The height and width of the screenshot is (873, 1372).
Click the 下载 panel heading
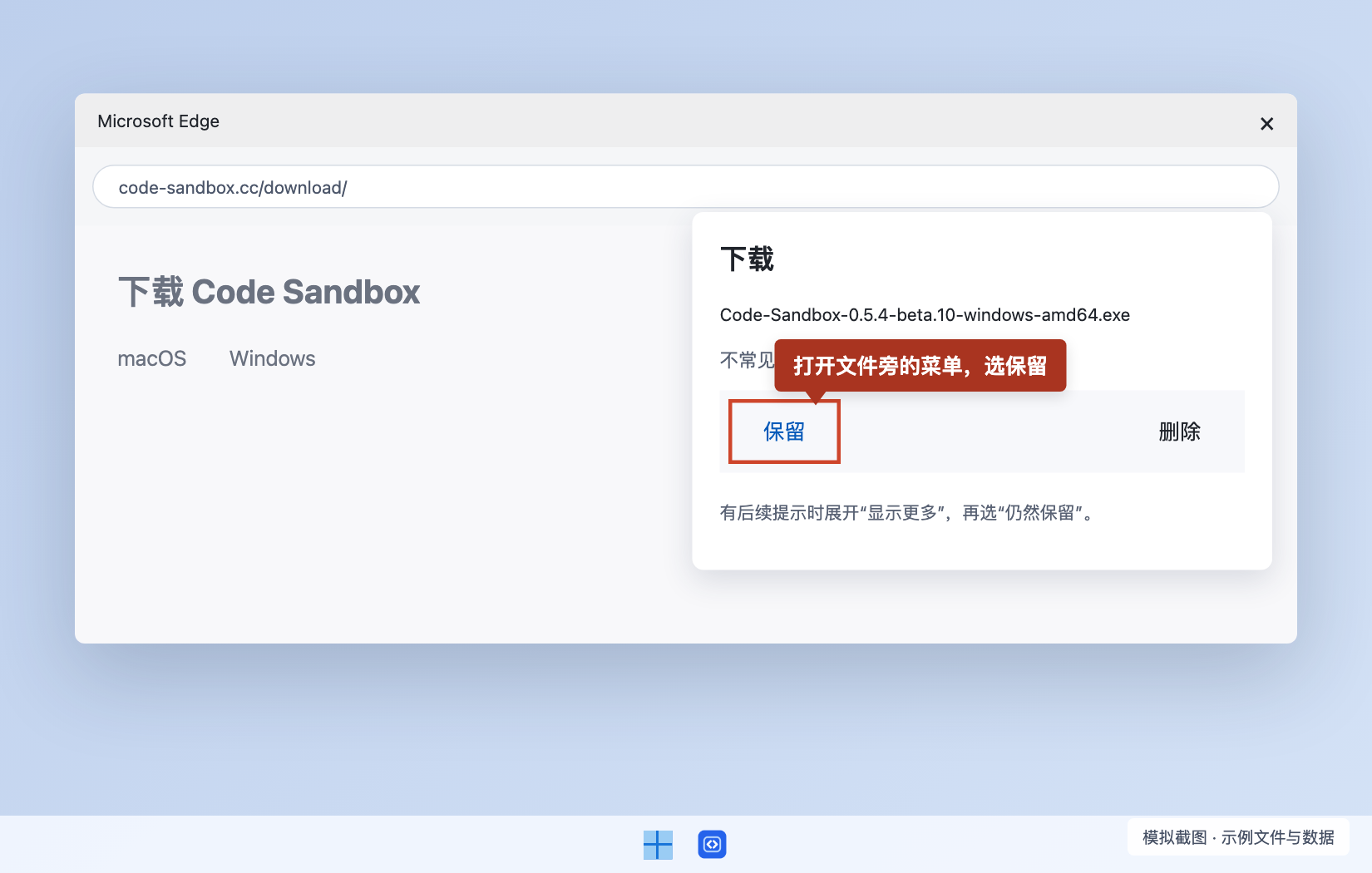747,259
